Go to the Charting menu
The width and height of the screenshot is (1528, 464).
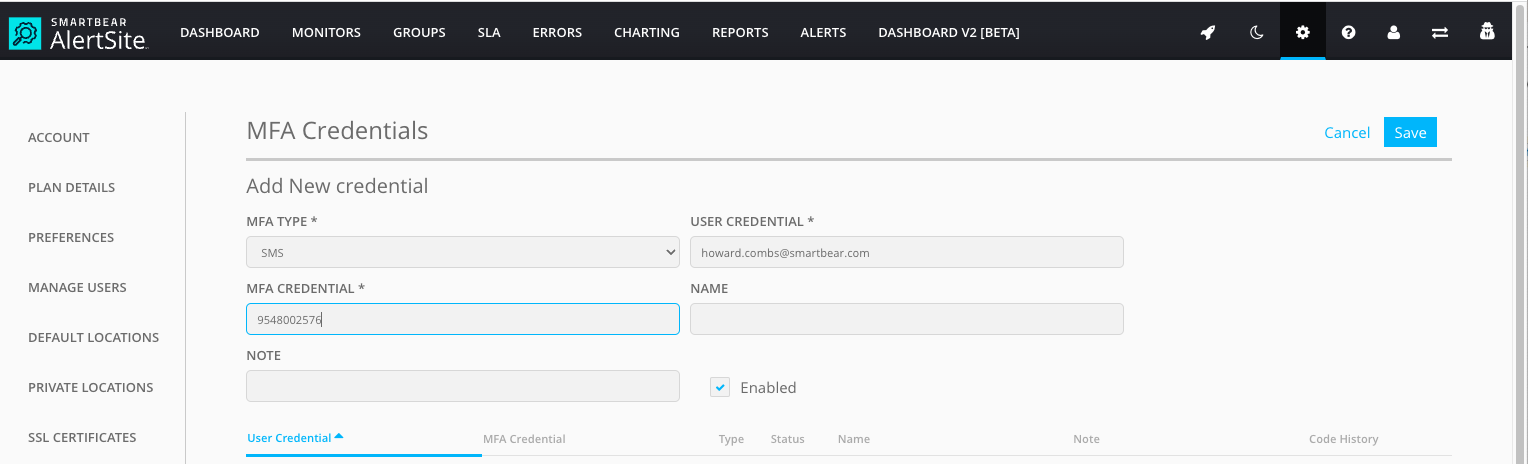tap(646, 32)
